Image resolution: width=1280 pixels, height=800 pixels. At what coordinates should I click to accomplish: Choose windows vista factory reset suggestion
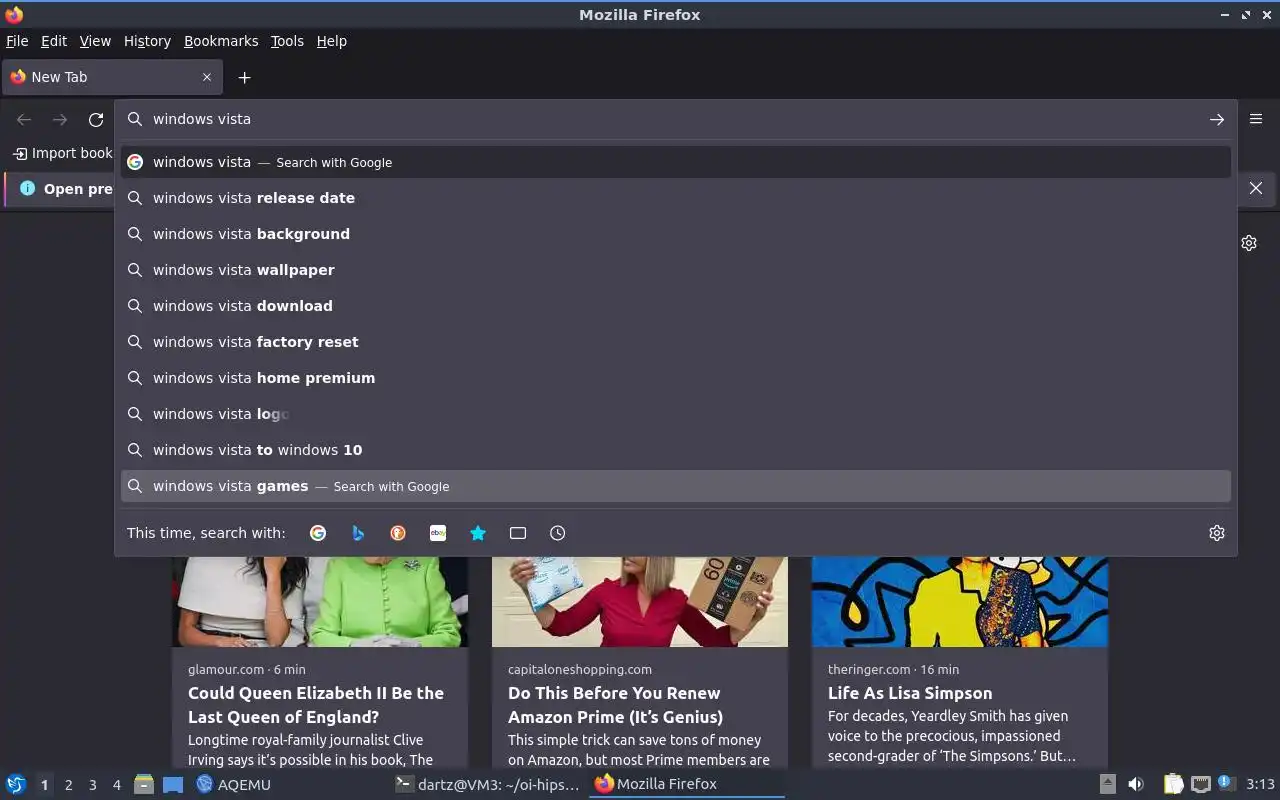(x=676, y=342)
